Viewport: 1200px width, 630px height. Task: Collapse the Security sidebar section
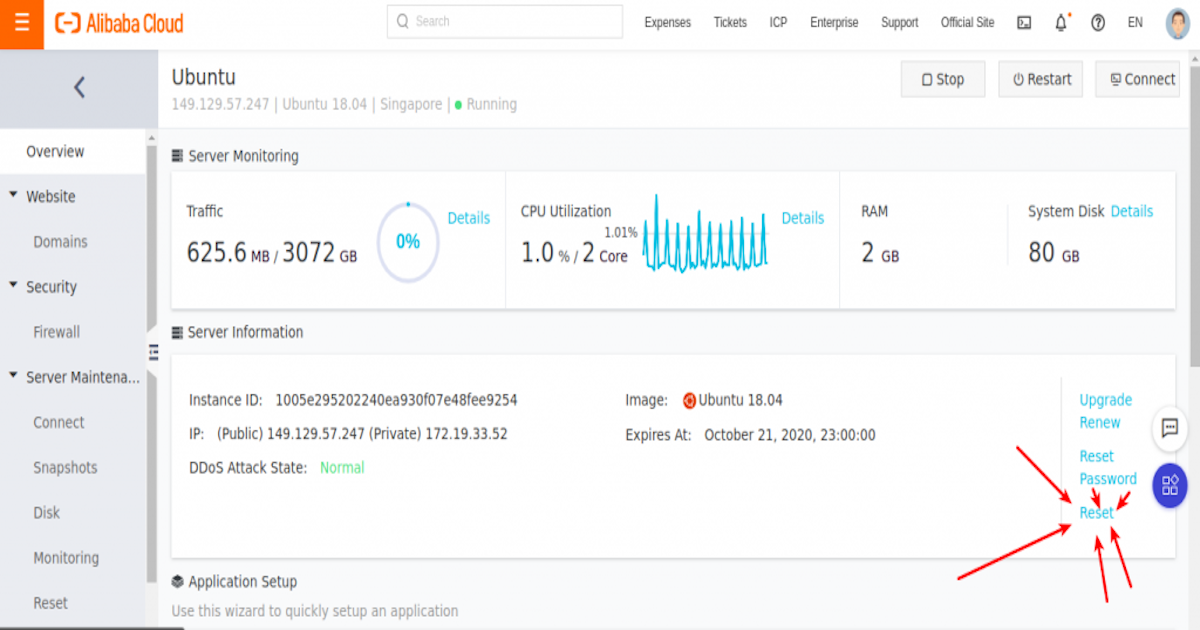14,286
